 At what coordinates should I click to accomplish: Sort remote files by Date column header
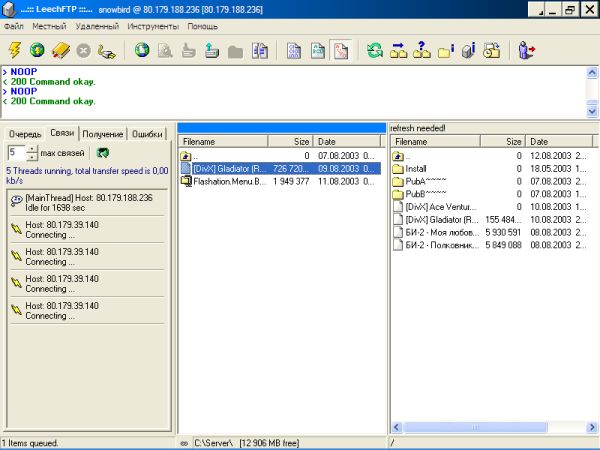540,142
